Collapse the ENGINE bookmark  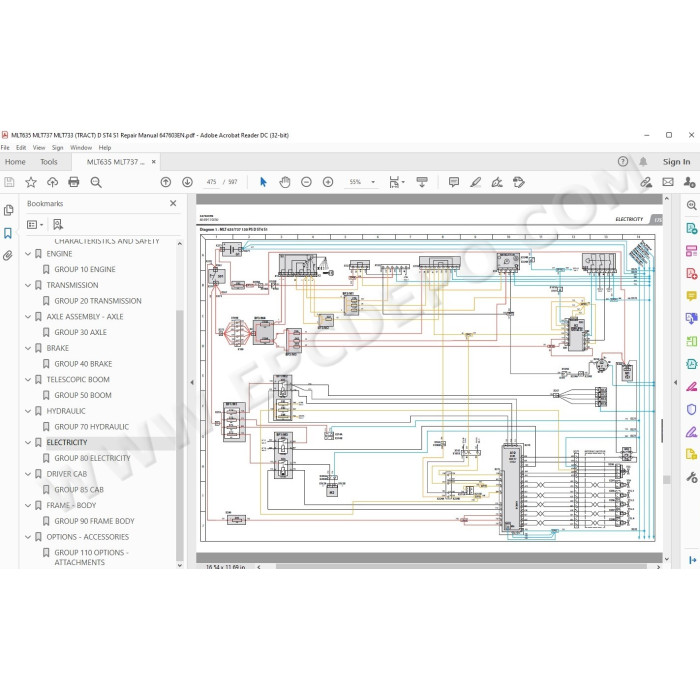[x=28, y=254]
